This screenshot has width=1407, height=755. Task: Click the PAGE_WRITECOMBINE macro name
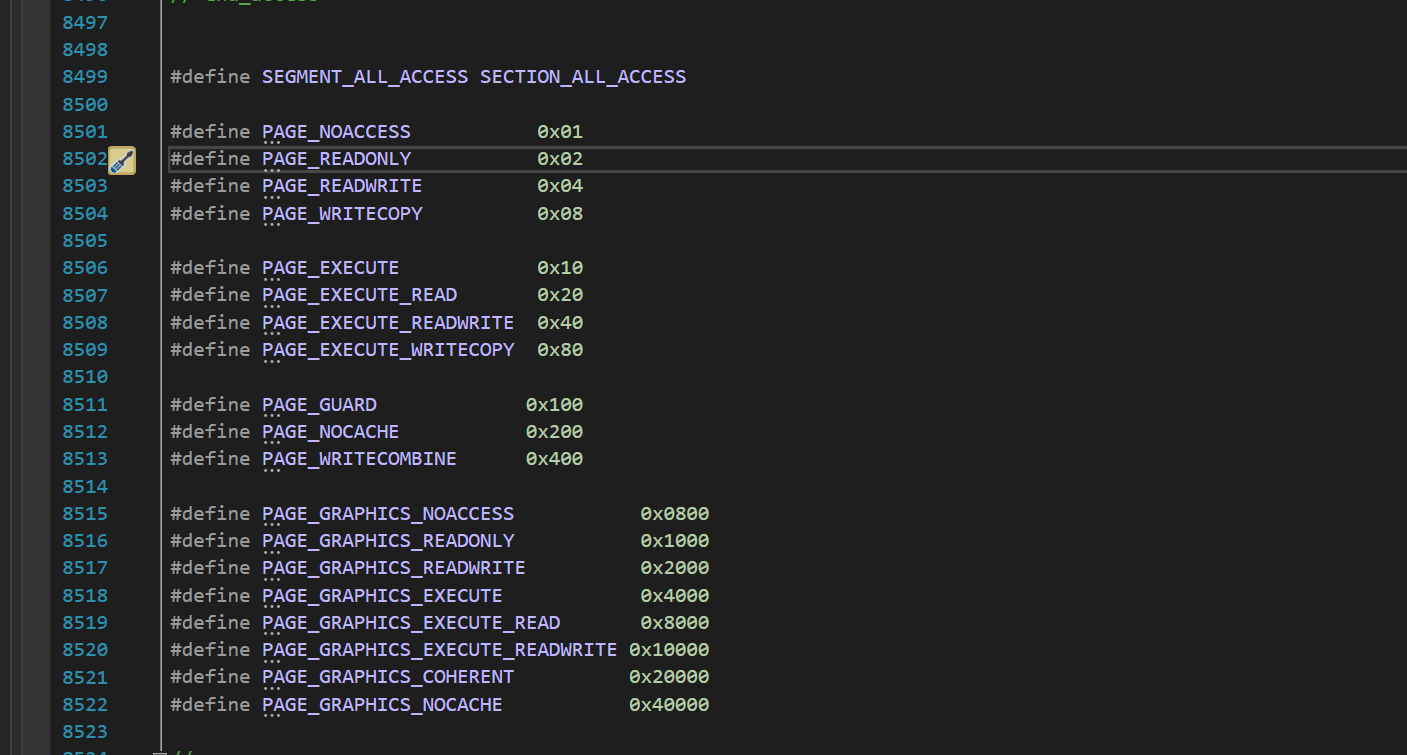359,459
